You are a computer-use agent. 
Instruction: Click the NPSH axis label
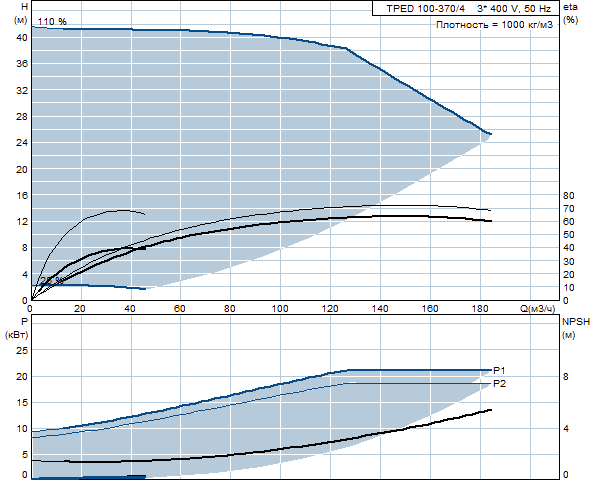click(x=576, y=322)
